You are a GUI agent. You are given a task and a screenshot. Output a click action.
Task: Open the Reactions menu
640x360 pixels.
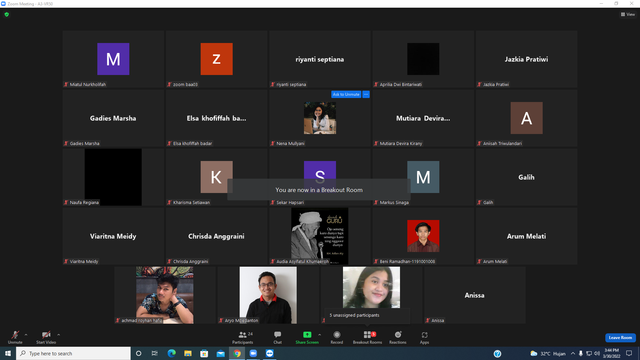pyautogui.click(x=398, y=337)
